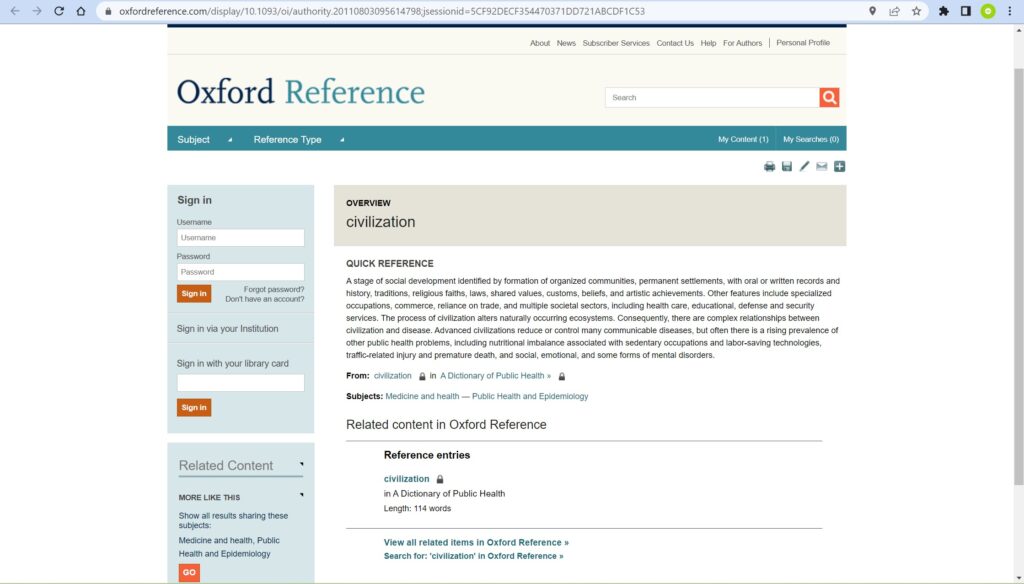Click the orange search magnifier button
Image resolution: width=1024 pixels, height=584 pixels.
click(829, 97)
